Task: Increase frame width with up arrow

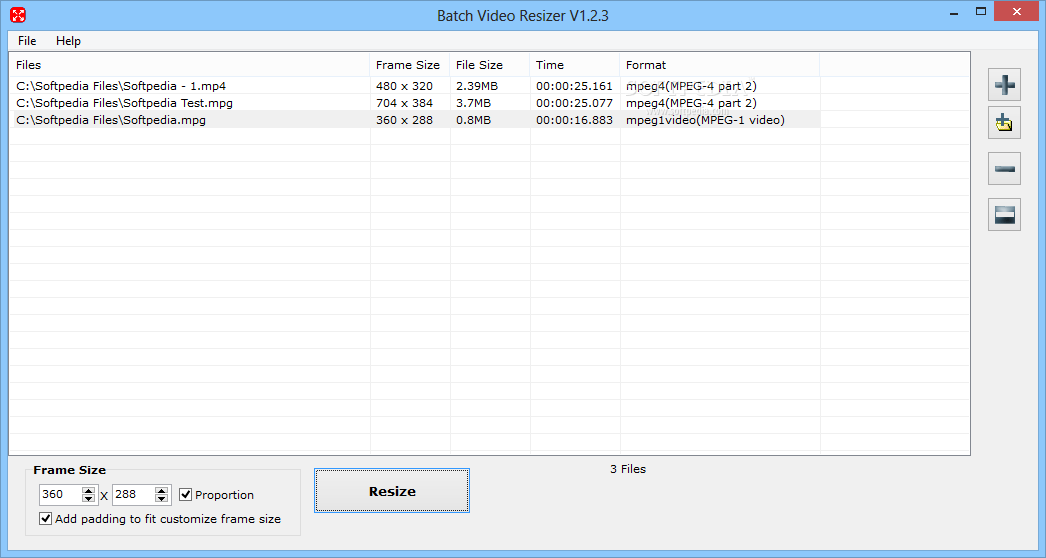Action: point(88,491)
